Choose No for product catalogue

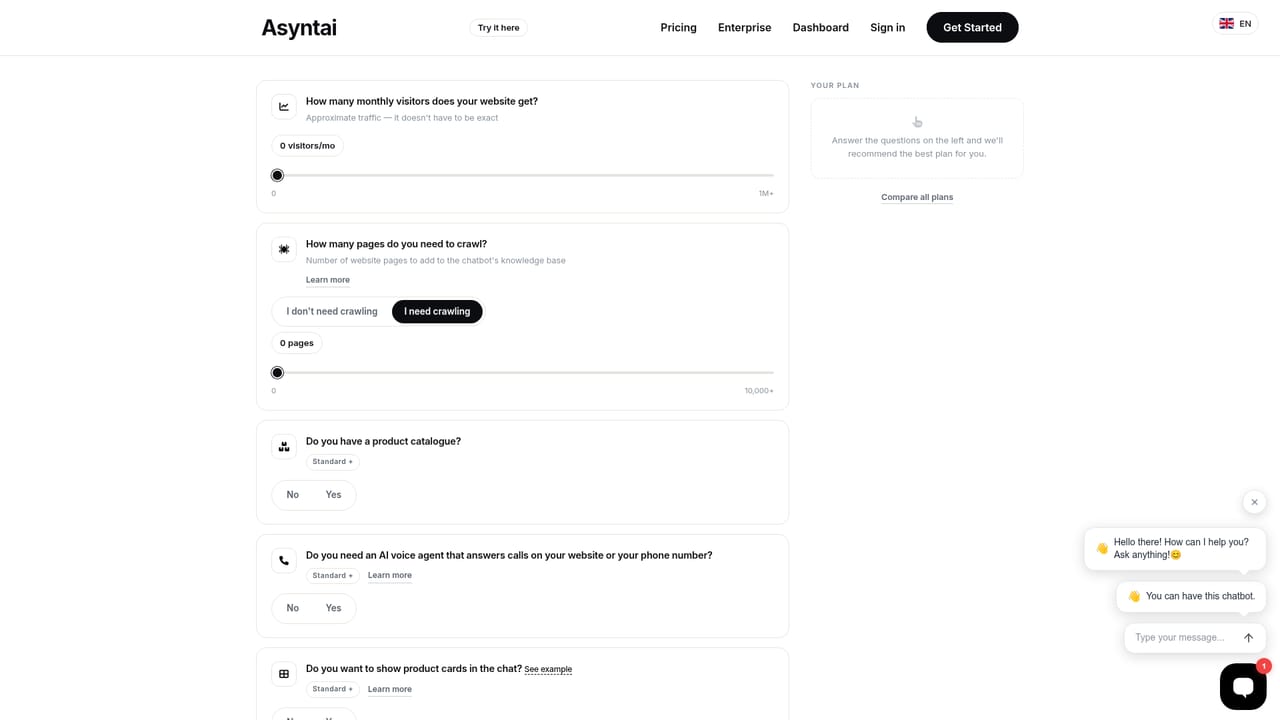tap(293, 495)
